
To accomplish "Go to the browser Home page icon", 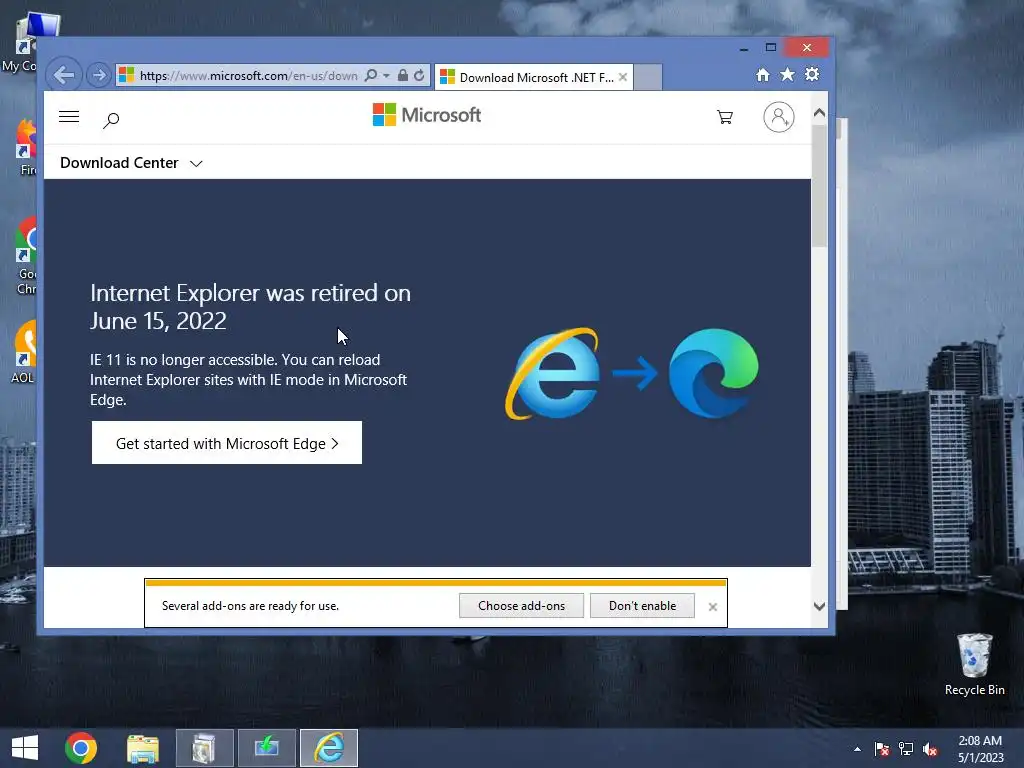I will (x=763, y=75).
